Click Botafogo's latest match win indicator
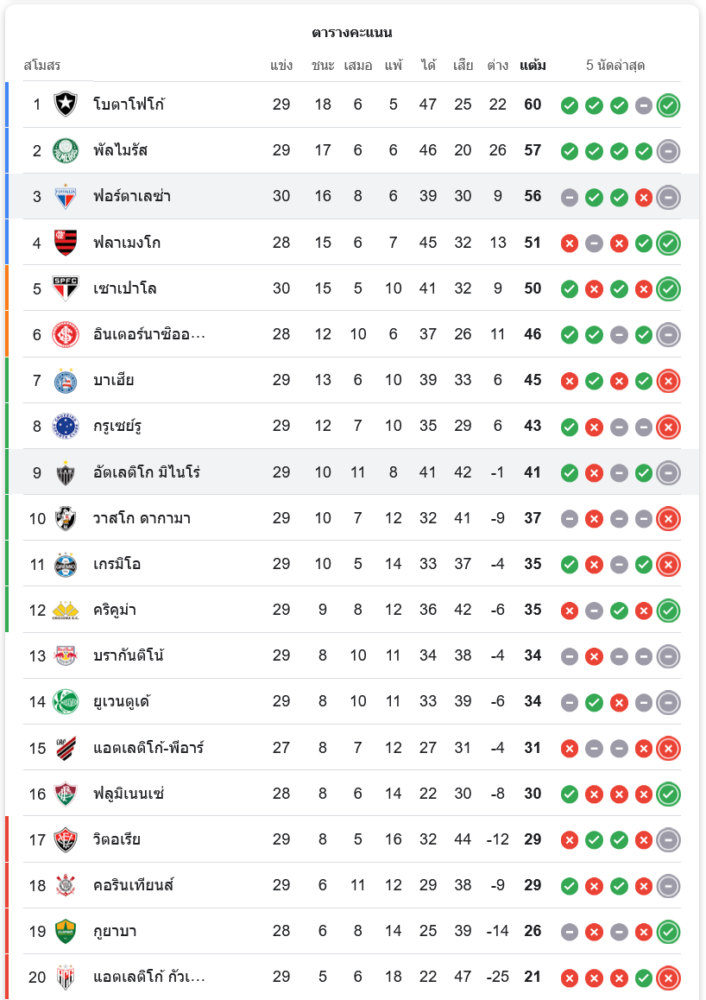Image resolution: width=706 pixels, height=1000 pixels. [669, 105]
